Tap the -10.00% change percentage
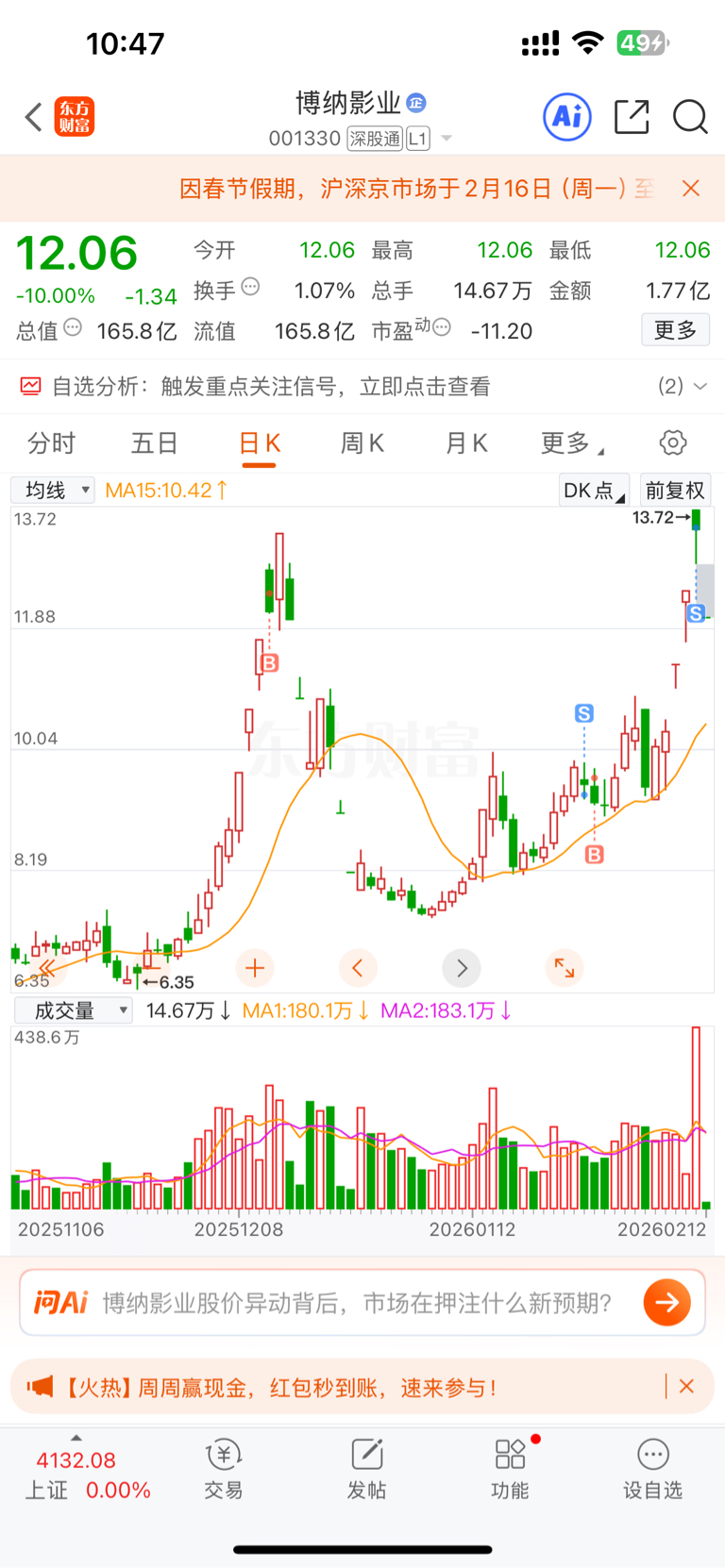The height and width of the screenshot is (1568, 725). pyautogui.click(x=55, y=295)
